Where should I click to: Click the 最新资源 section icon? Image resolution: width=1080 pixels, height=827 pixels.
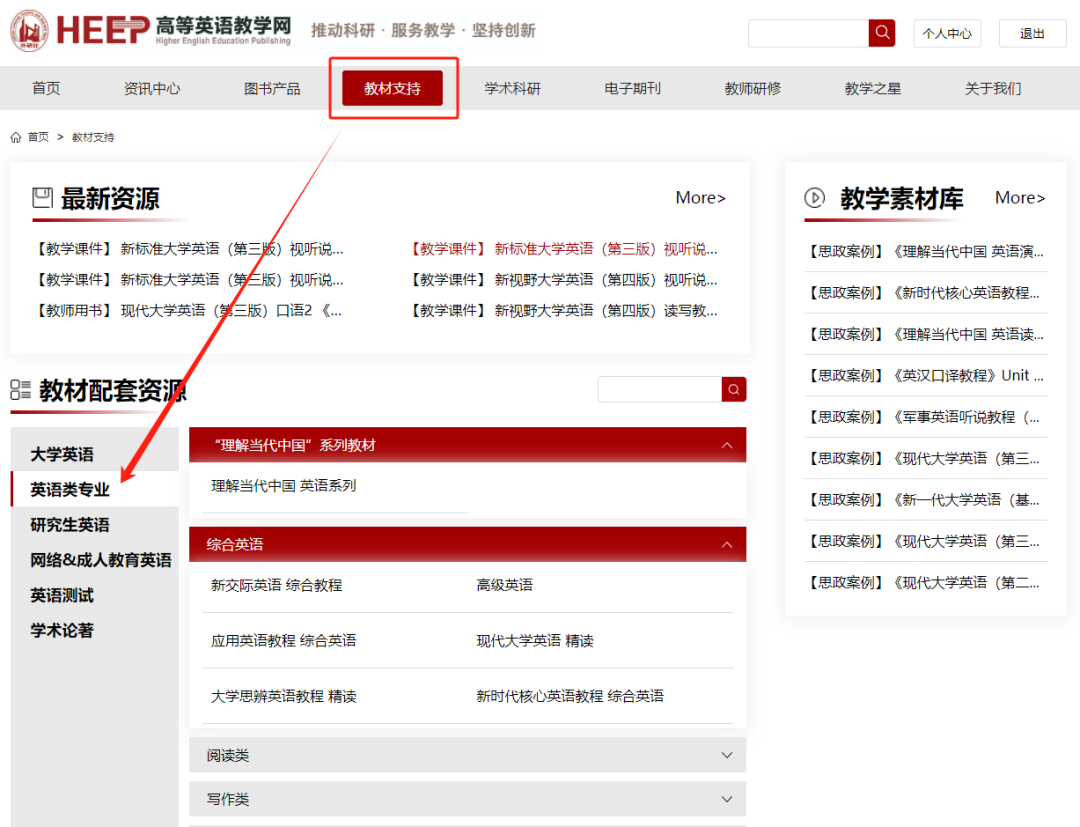pos(43,198)
